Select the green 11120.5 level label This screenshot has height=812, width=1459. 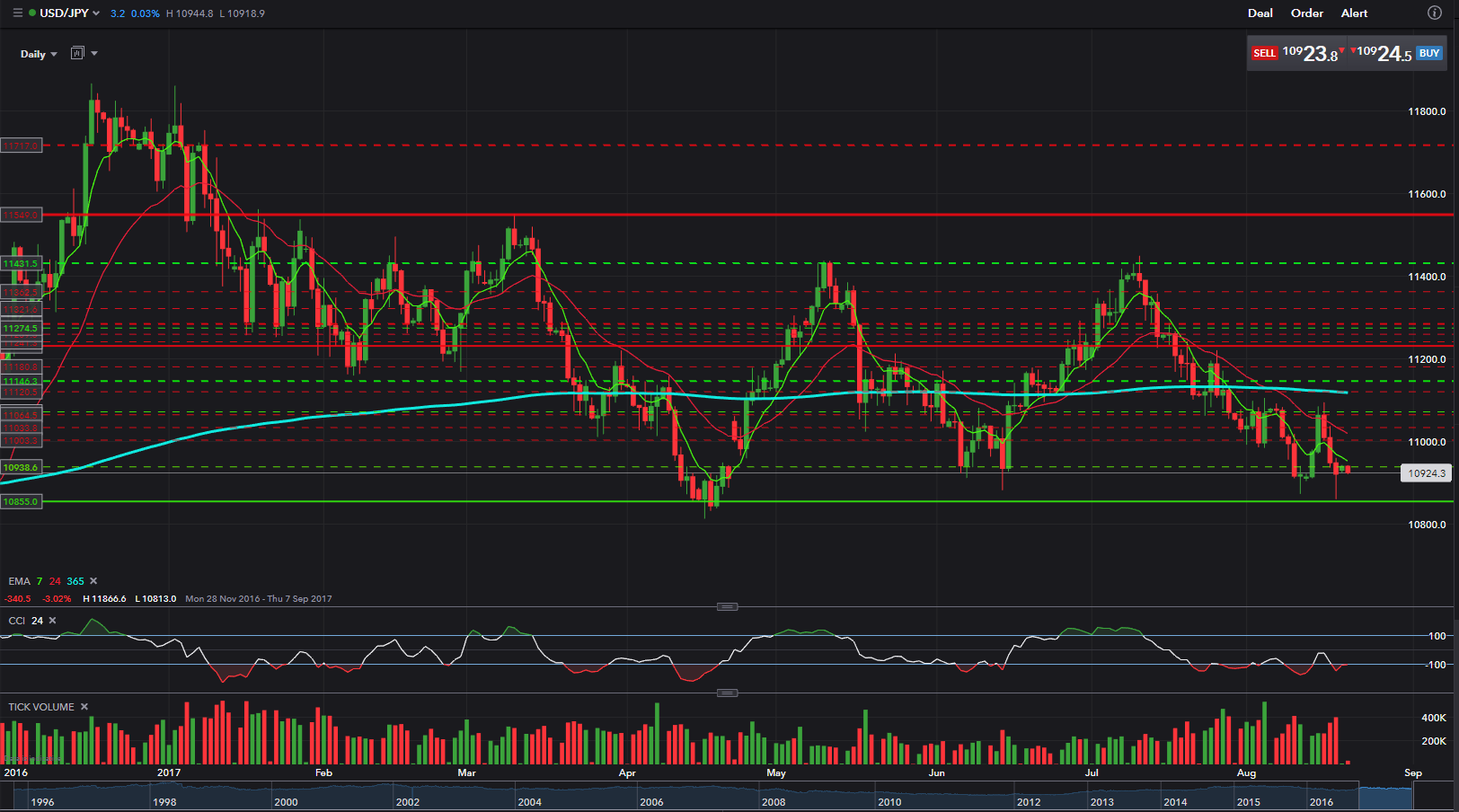point(21,393)
